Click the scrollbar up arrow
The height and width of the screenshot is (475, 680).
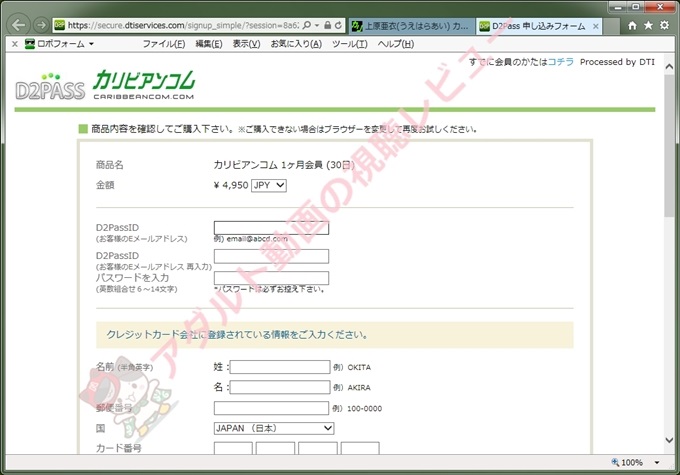(669, 67)
